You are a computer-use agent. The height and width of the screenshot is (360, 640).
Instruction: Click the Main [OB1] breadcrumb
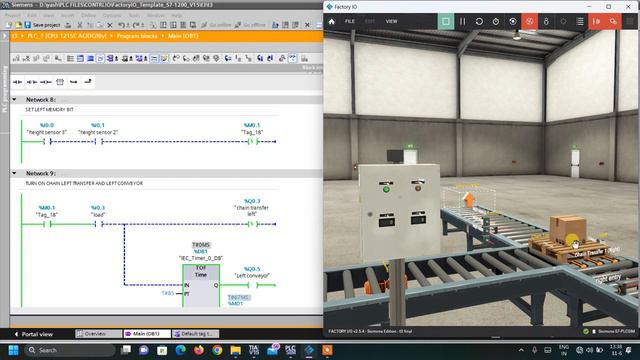pos(183,36)
